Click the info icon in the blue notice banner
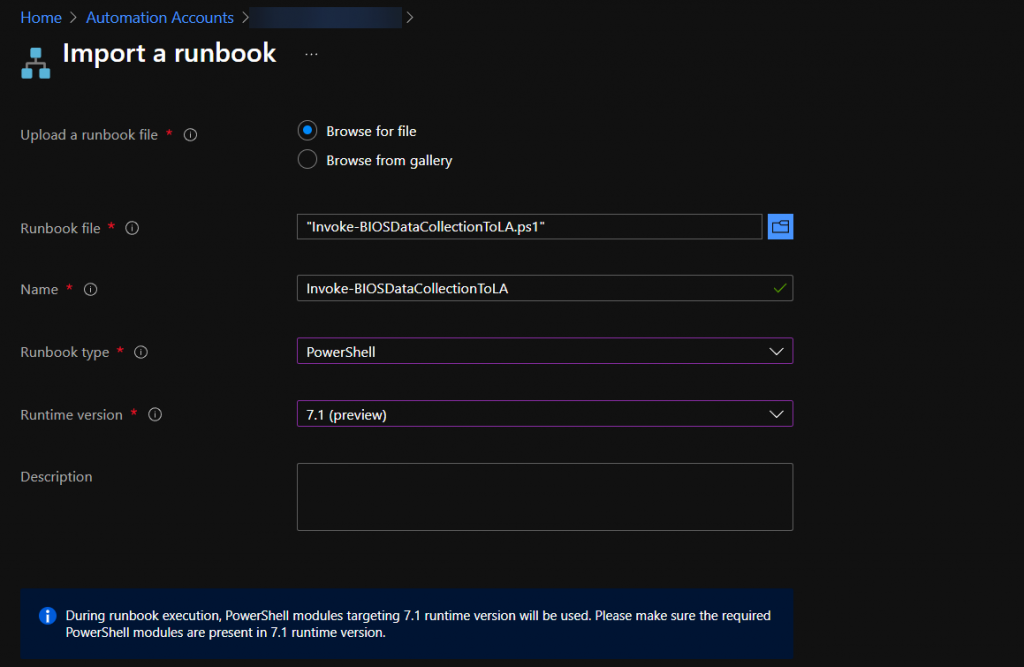This screenshot has width=1024, height=667. click(x=48, y=615)
